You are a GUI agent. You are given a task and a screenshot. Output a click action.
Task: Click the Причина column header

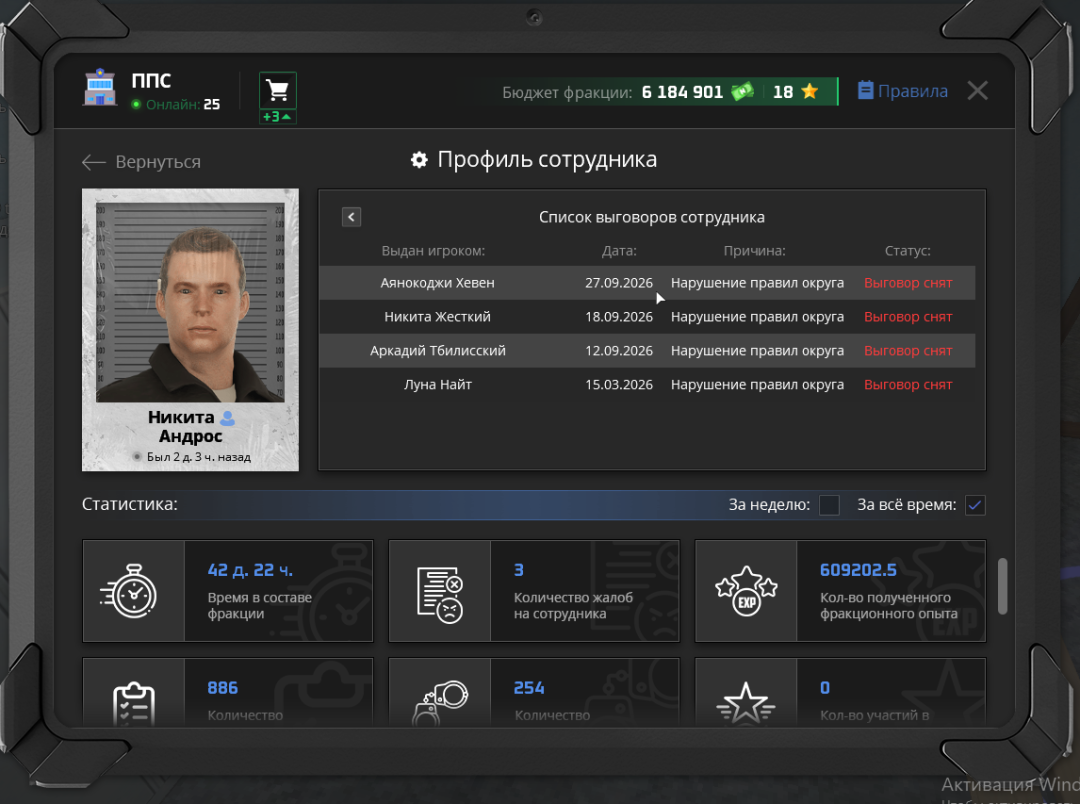click(754, 251)
